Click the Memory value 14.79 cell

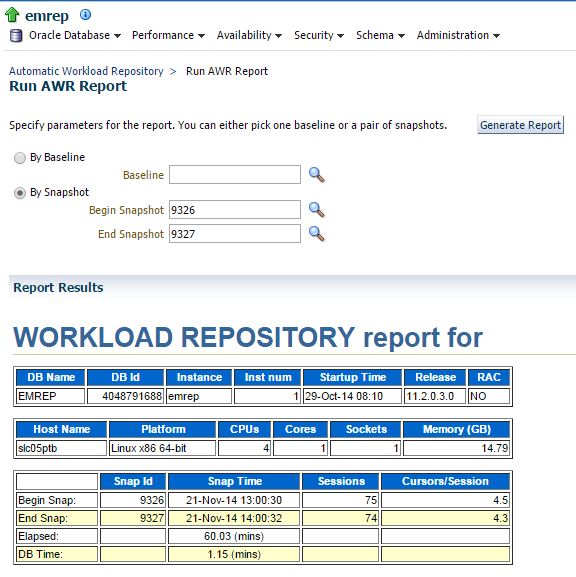click(456, 448)
